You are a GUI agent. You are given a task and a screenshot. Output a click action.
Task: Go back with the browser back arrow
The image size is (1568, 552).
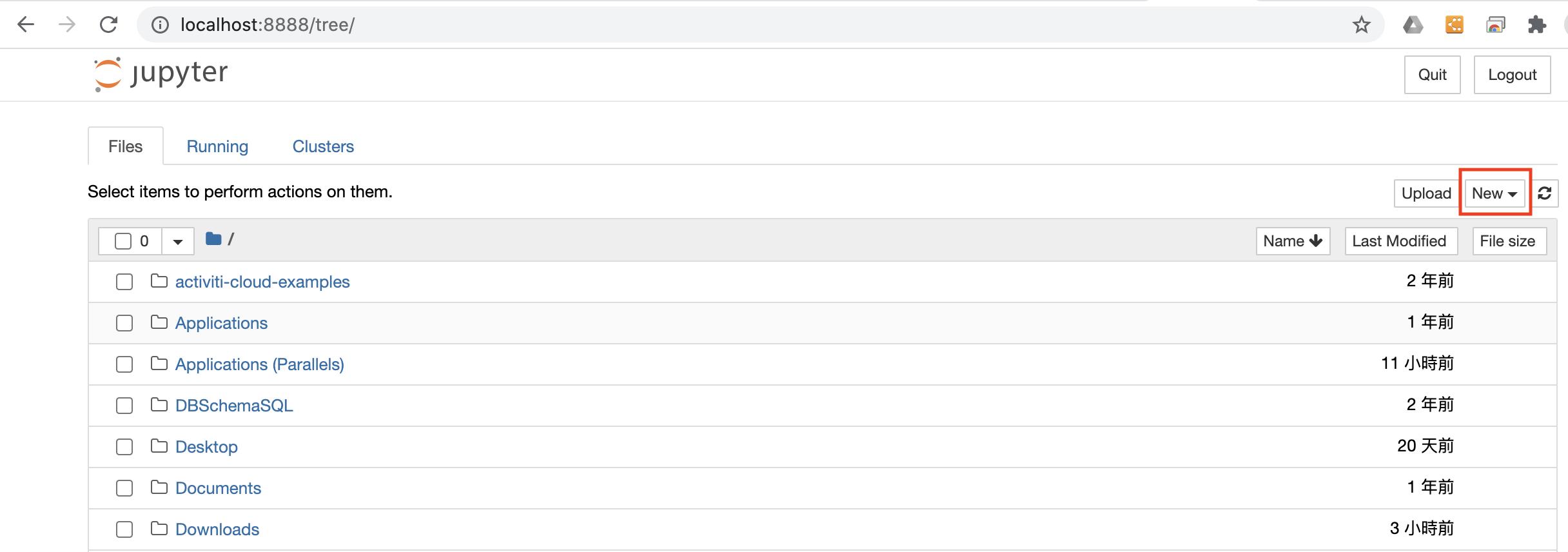point(26,25)
